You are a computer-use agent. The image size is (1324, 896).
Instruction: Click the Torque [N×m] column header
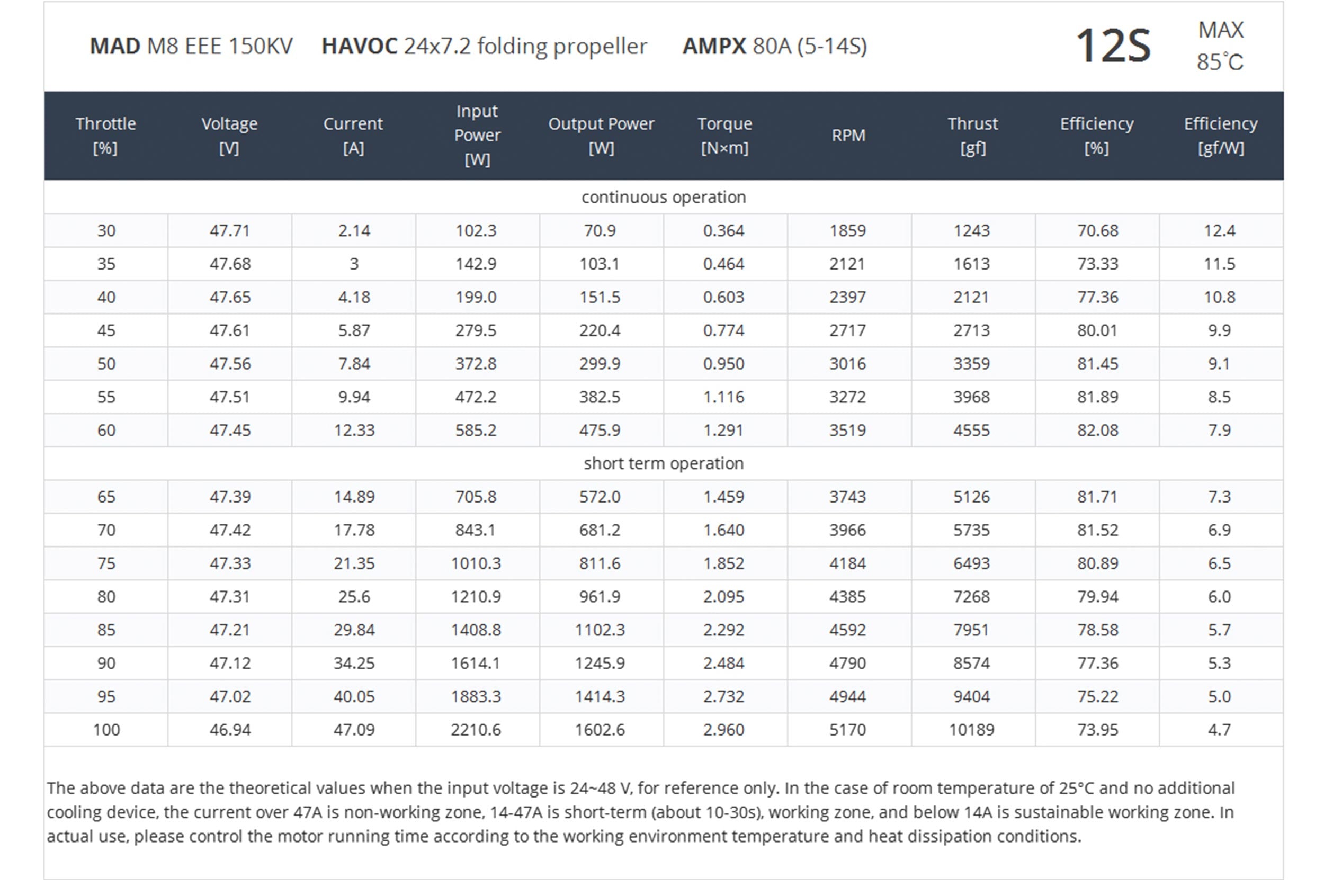tap(724, 136)
